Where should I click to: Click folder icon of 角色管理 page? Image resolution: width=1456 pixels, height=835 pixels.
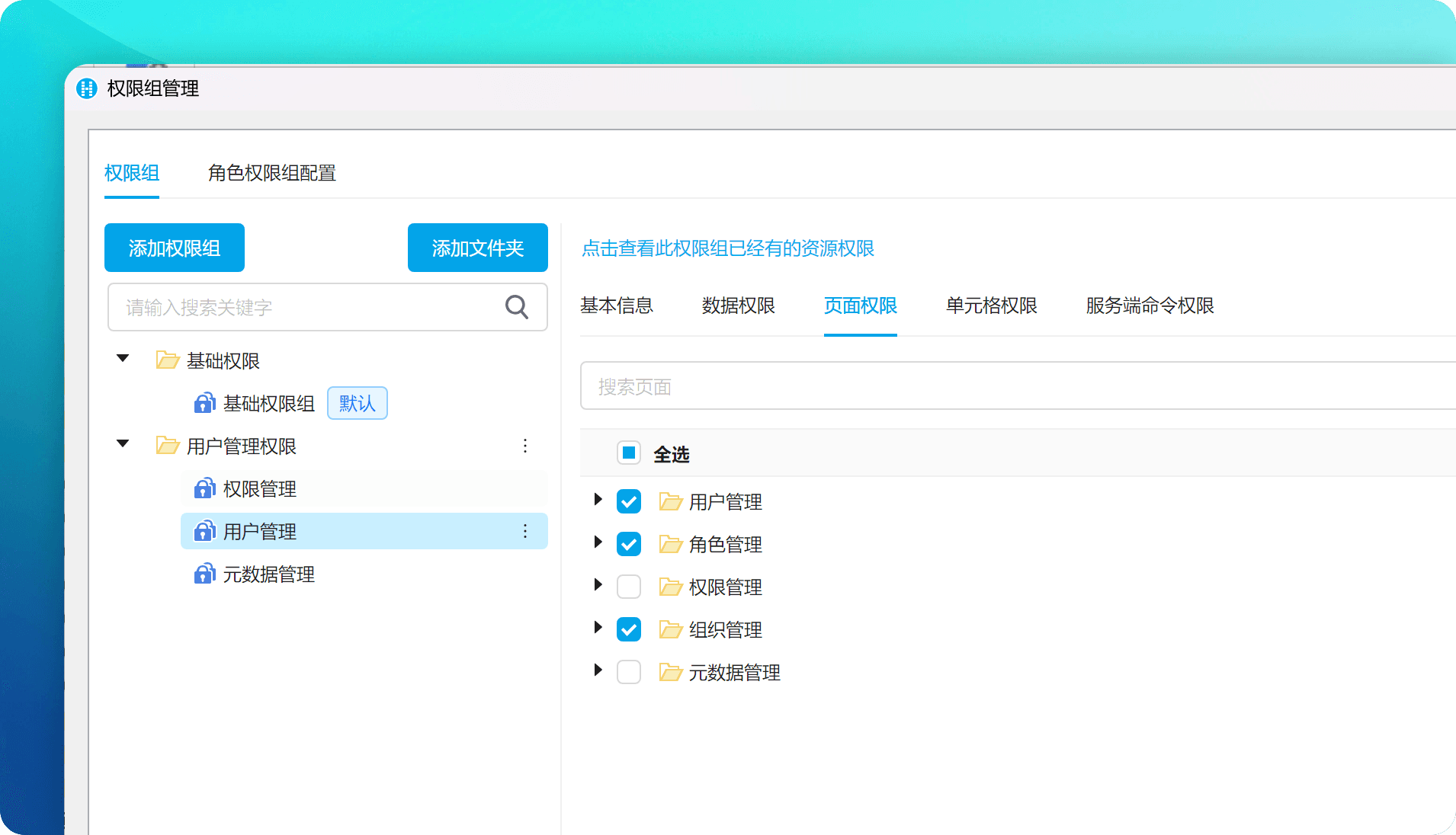click(670, 544)
